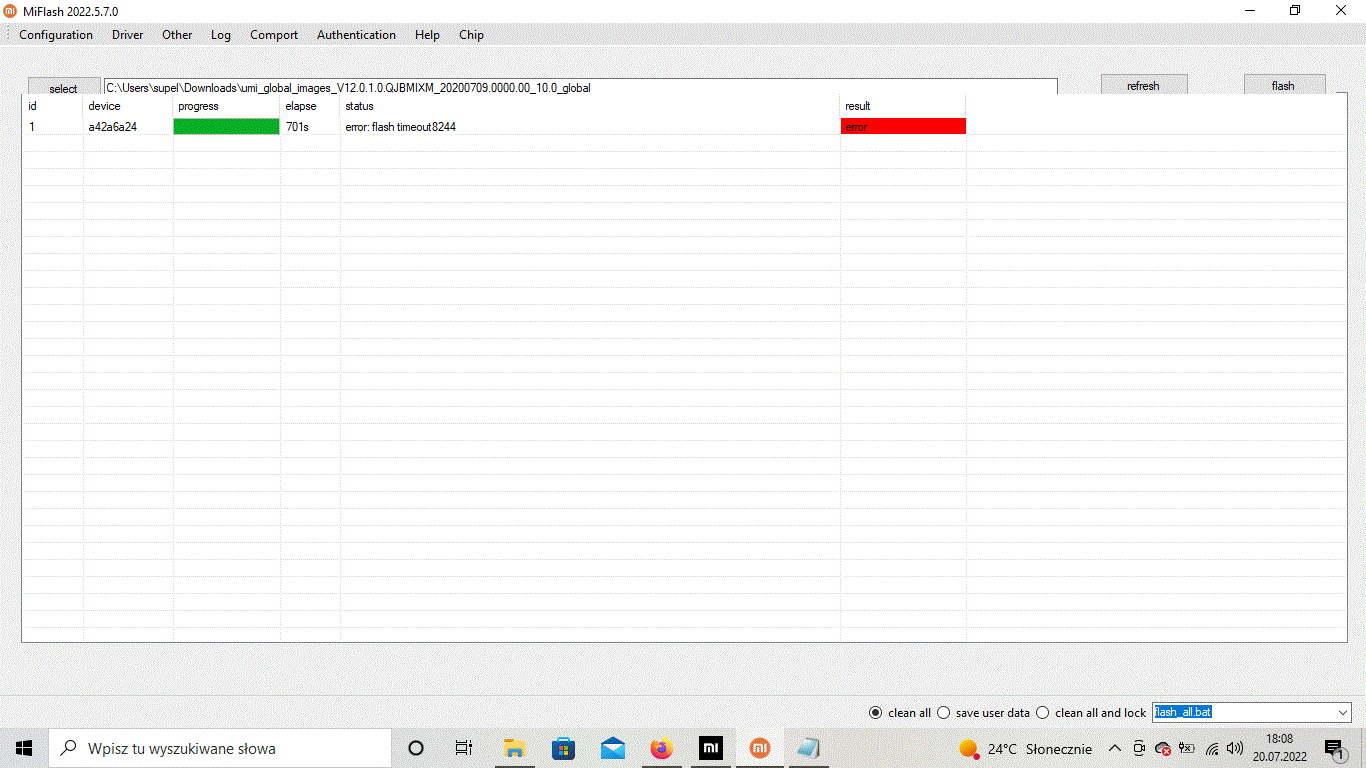This screenshot has height=768, width=1366.
Task: Open the Mail app taskbar icon
Action: coord(612,748)
